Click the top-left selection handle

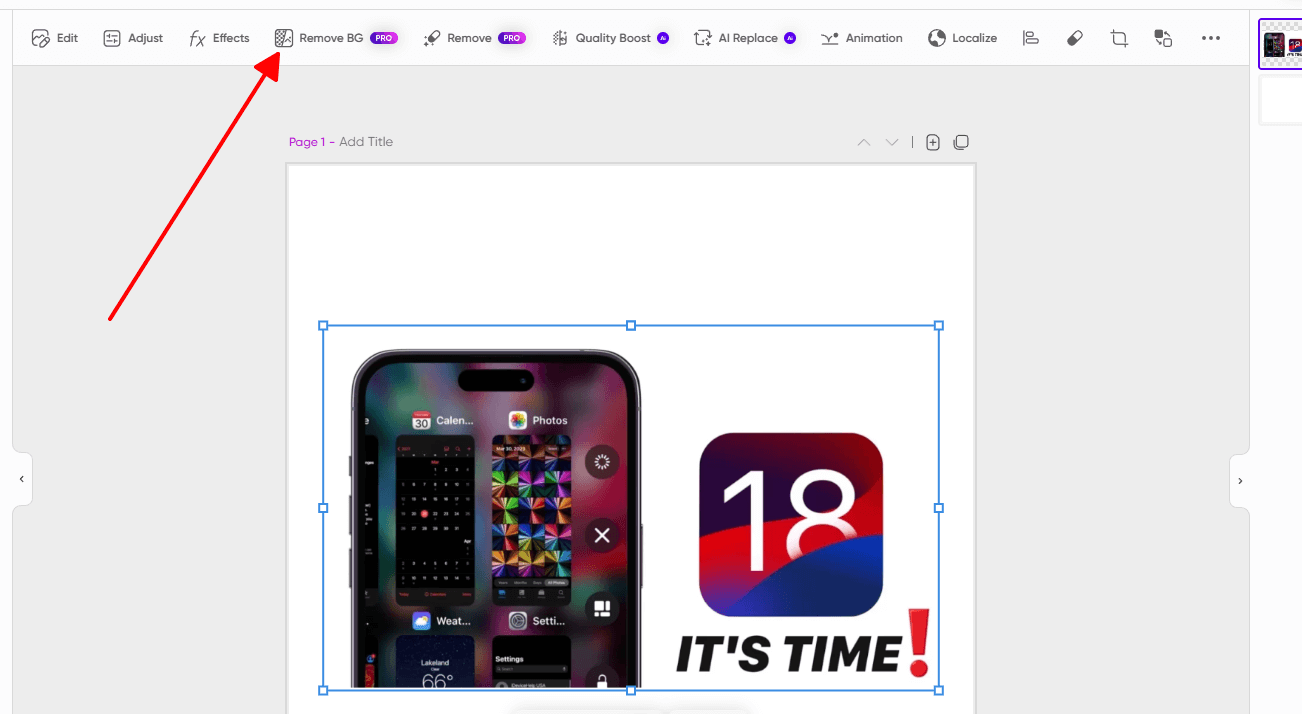tap(323, 326)
